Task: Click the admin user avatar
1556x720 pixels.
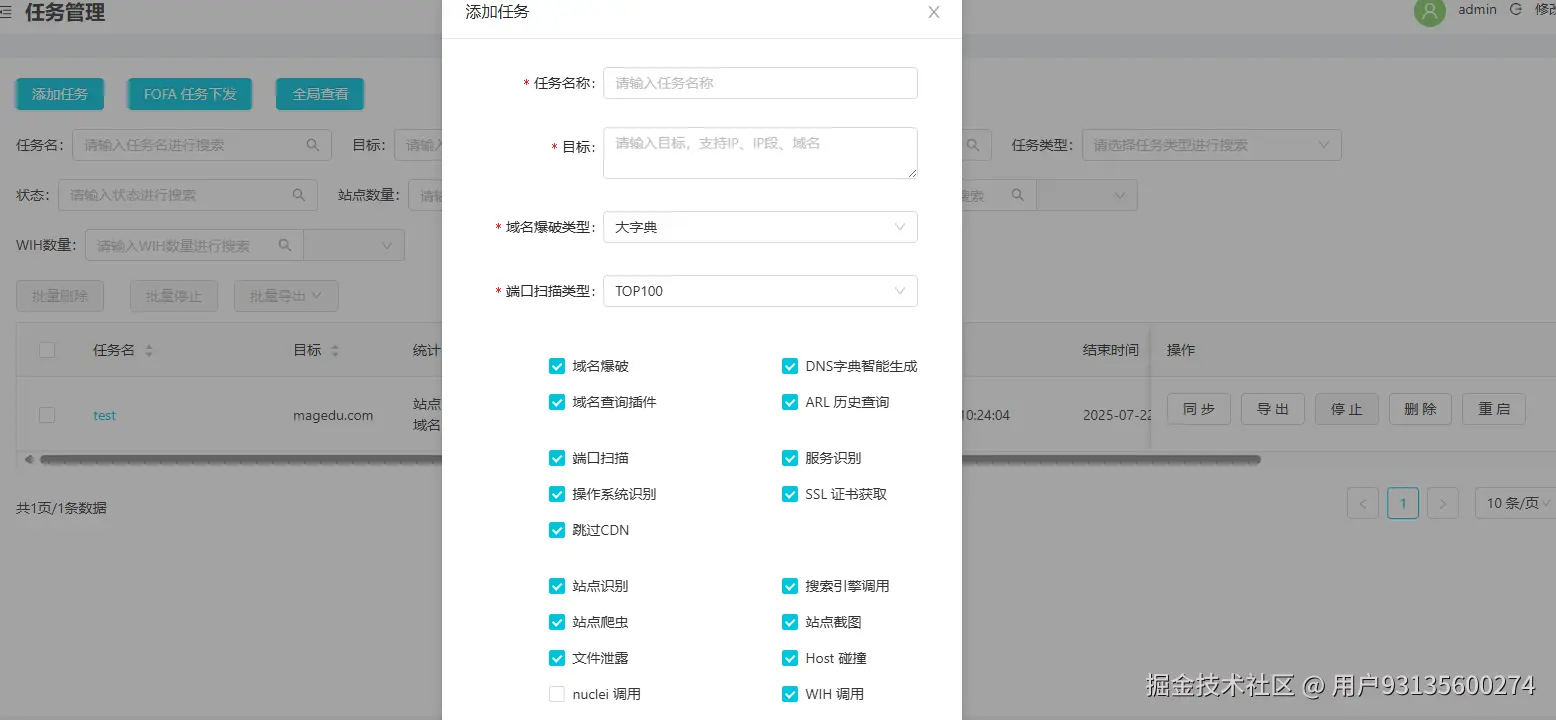Action: point(1430,11)
